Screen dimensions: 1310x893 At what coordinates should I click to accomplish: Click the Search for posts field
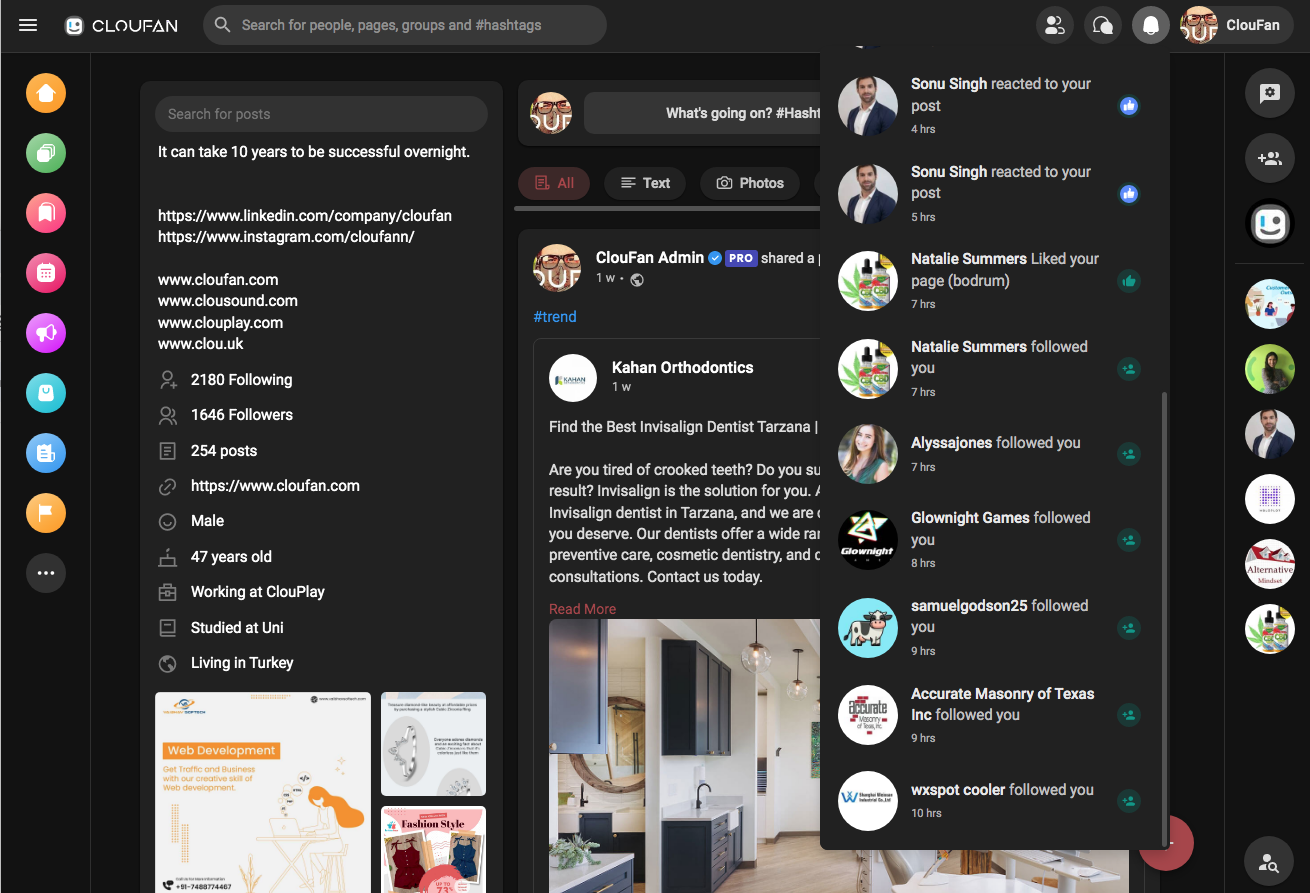[321, 114]
